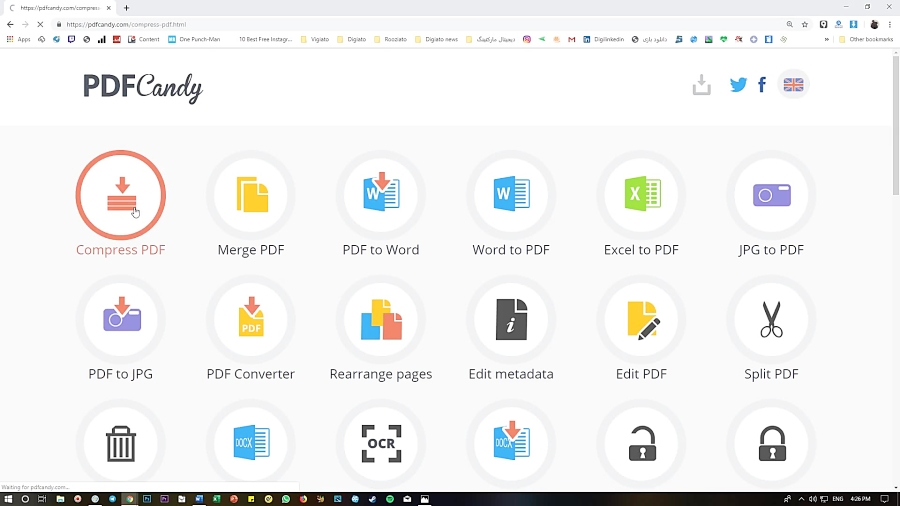Click the Rearrange pages text label

[x=381, y=374]
